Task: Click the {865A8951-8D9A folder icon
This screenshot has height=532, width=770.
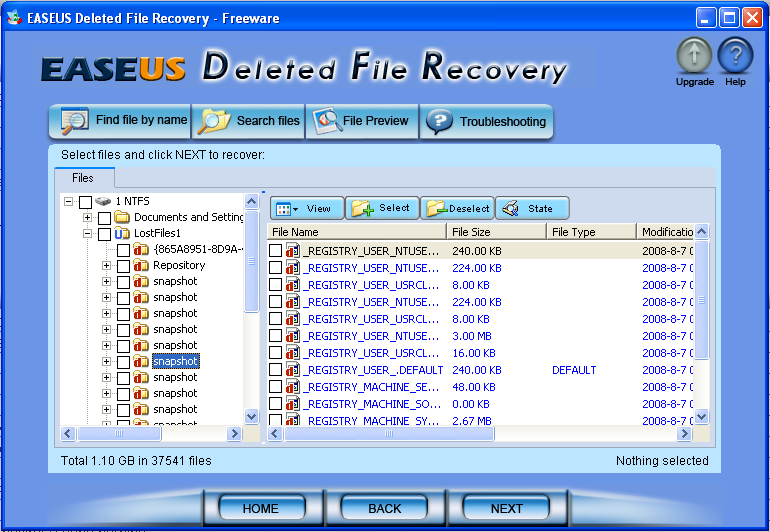Action: (141, 249)
